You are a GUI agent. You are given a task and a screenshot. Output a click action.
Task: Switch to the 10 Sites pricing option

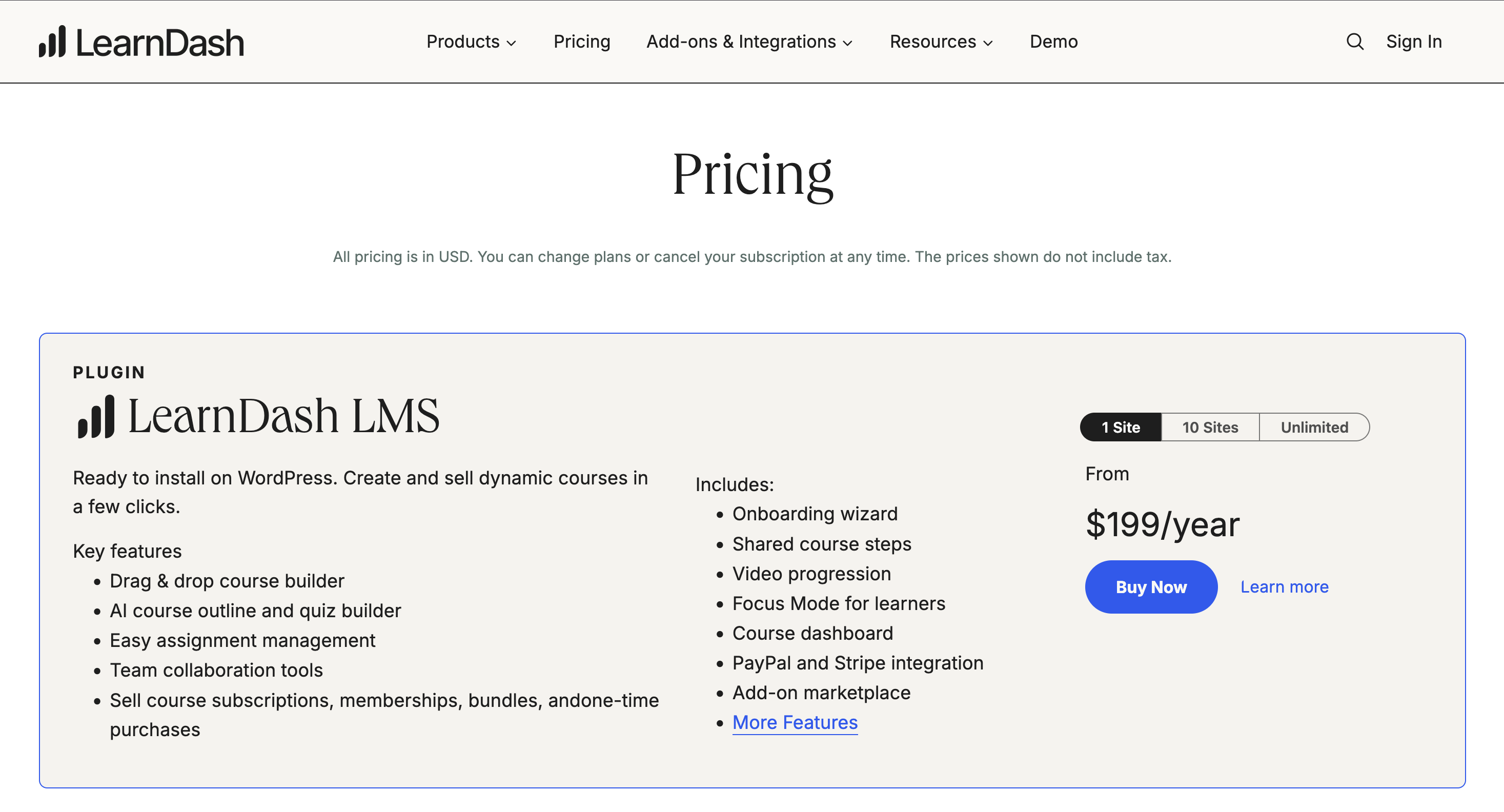[x=1209, y=427]
